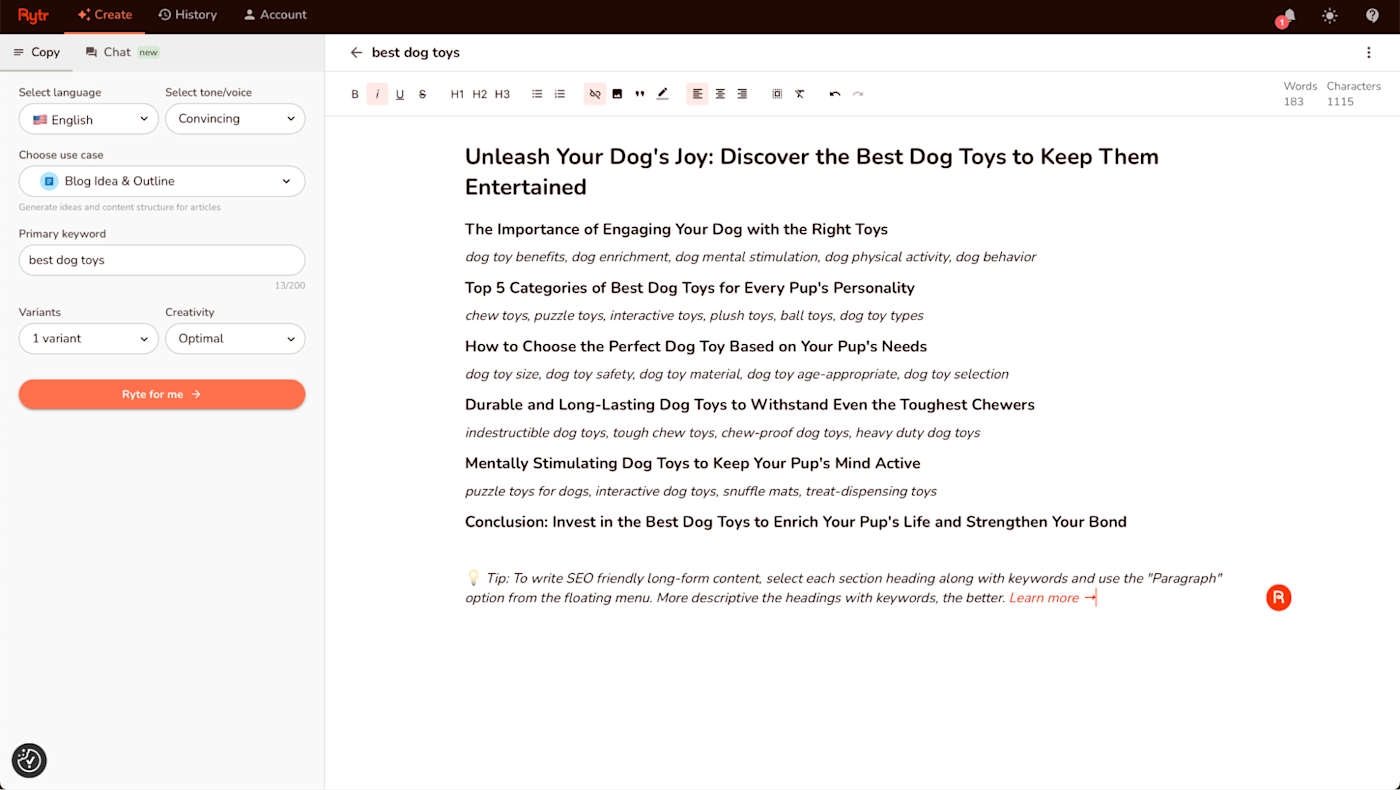This screenshot has height=790, width=1400.
Task: Click the Conclusion heading line
Action: tap(796, 522)
